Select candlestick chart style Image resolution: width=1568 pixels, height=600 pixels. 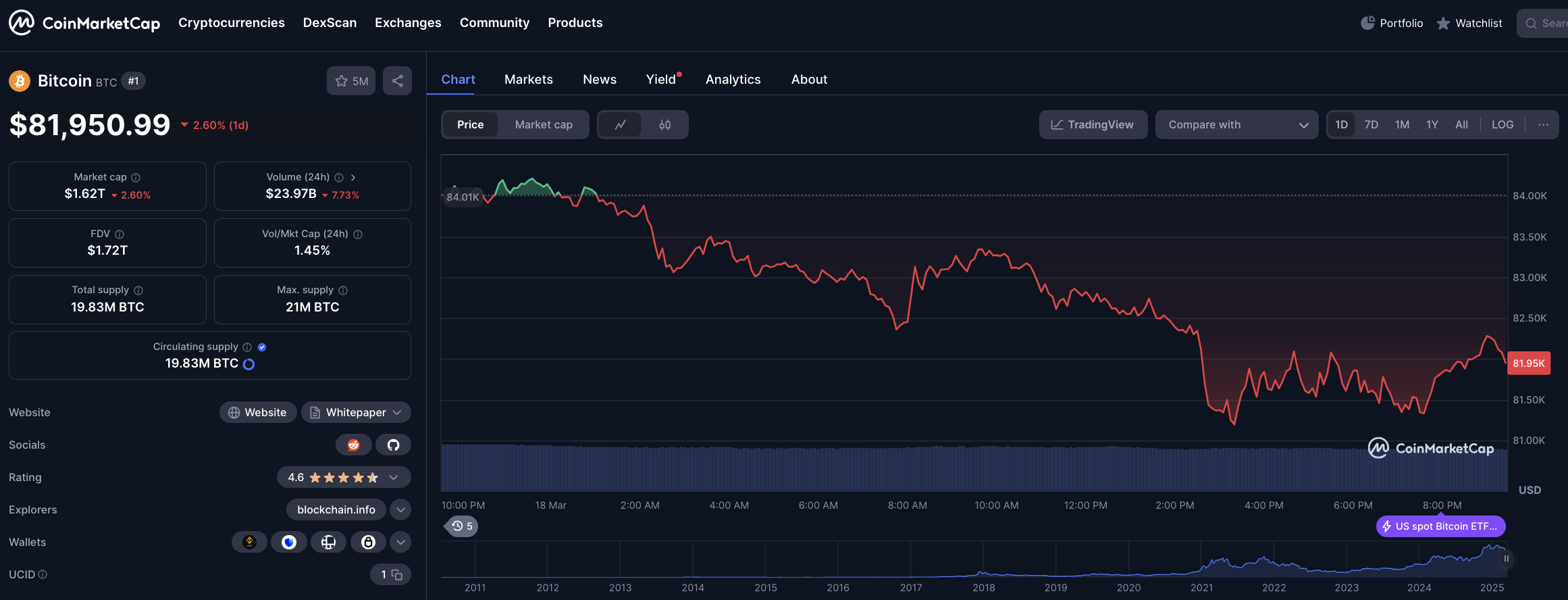[665, 124]
